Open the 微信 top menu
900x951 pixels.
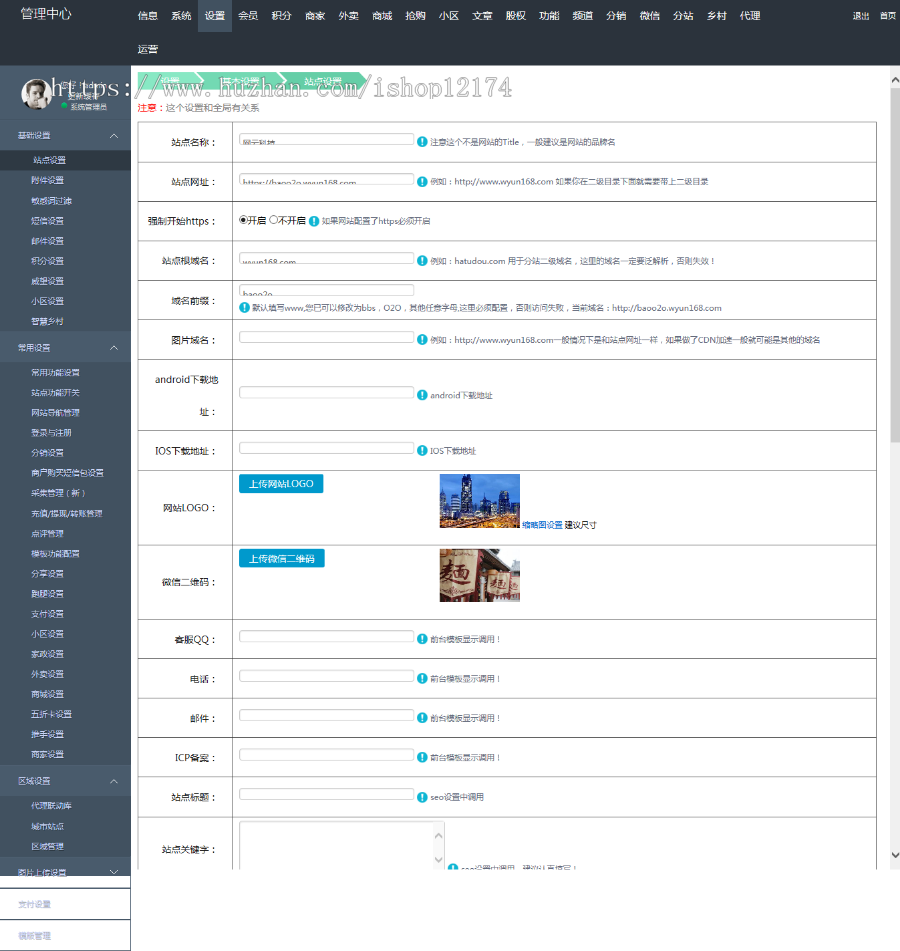pyautogui.click(x=650, y=16)
